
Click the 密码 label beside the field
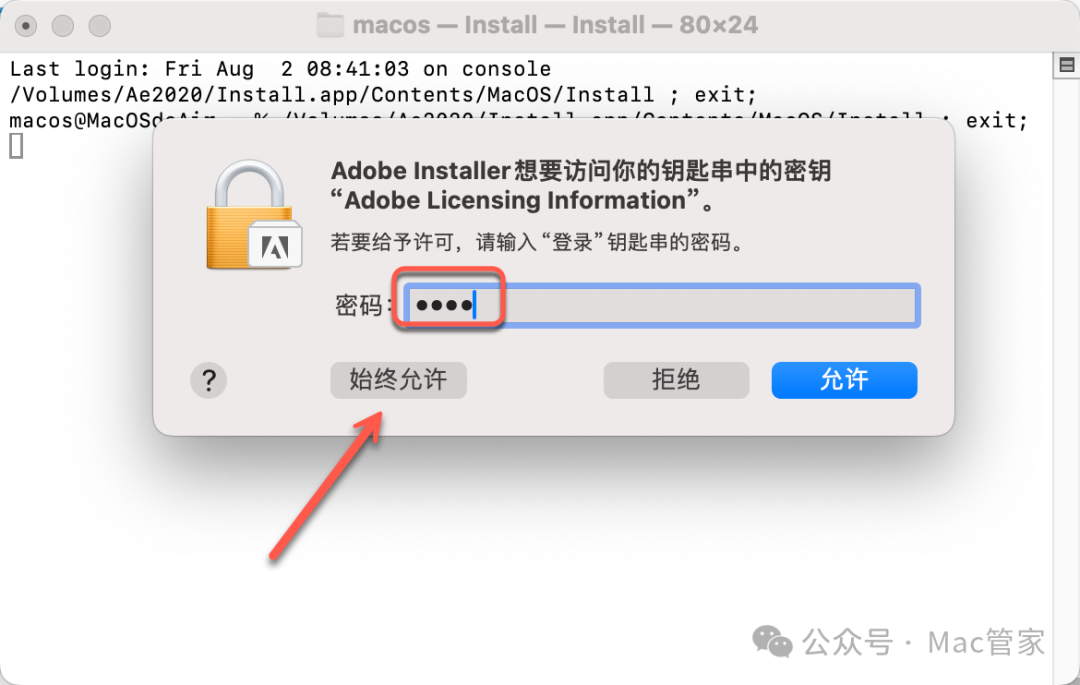coord(358,305)
